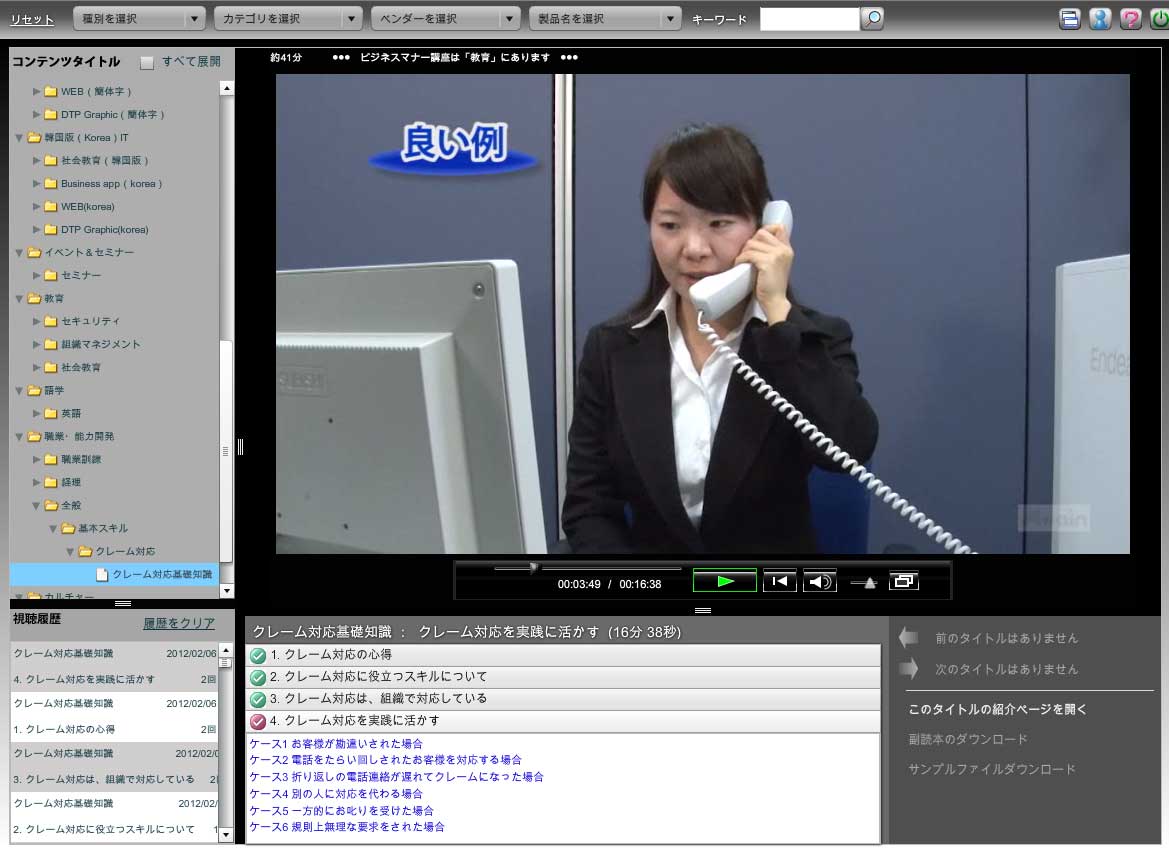The height and width of the screenshot is (850, 1169).
Task: Click the skip-to-start button
Action: [x=780, y=582]
